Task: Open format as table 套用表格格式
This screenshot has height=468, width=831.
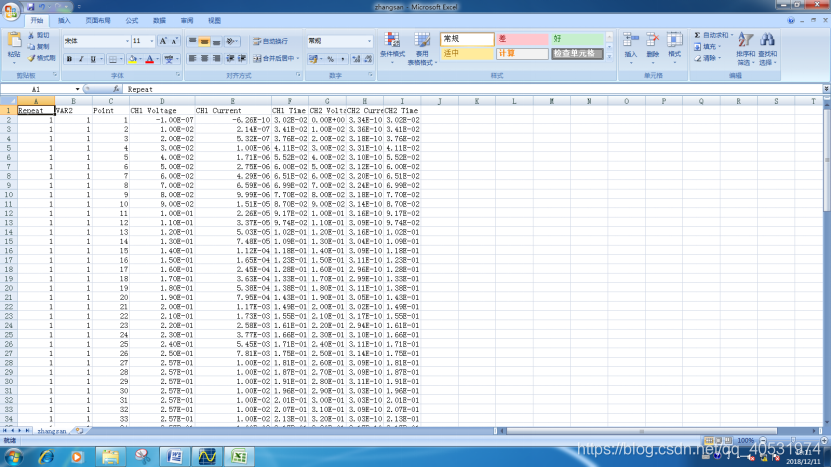Action: [x=422, y=48]
